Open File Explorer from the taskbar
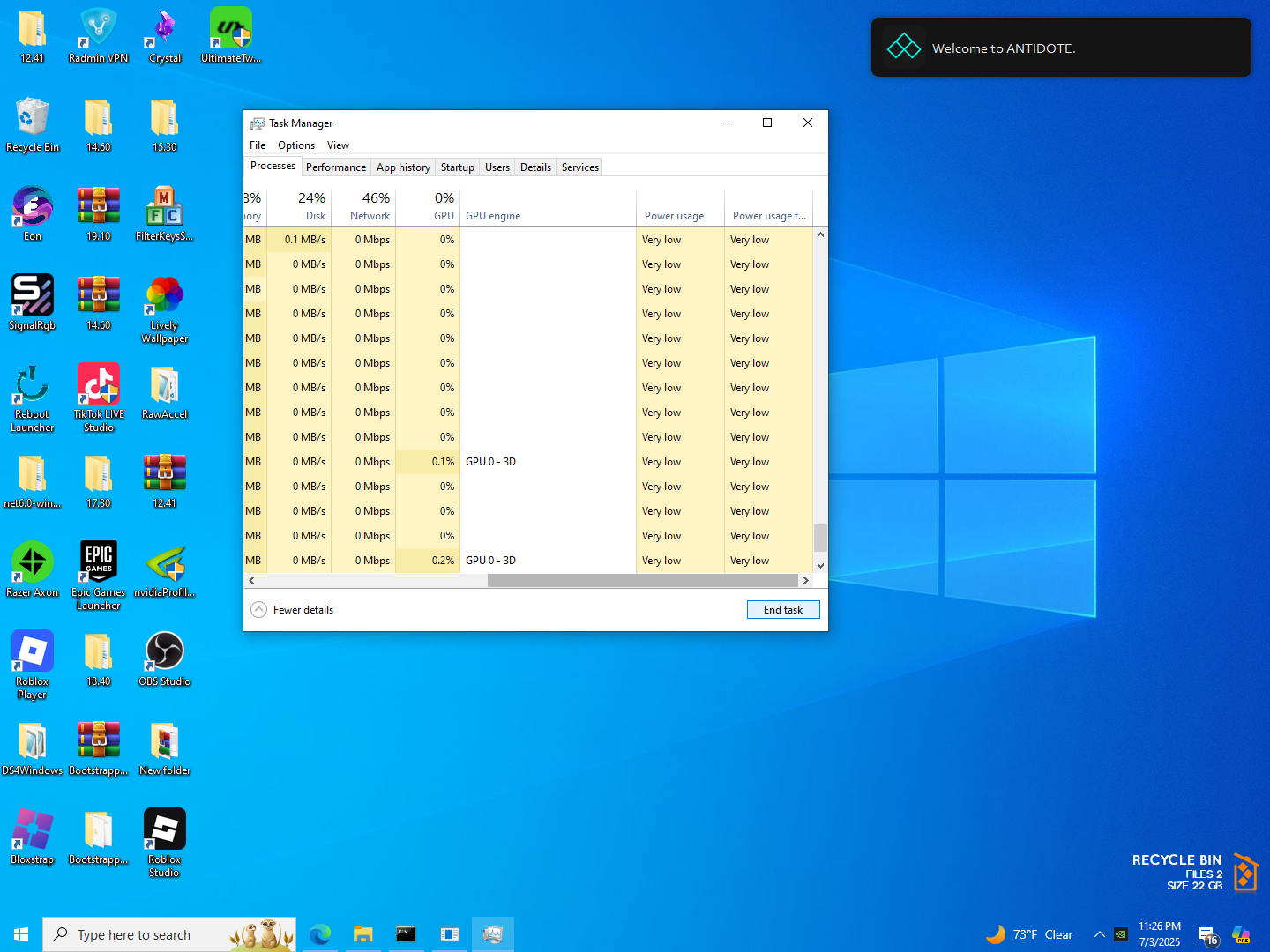 click(362, 934)
